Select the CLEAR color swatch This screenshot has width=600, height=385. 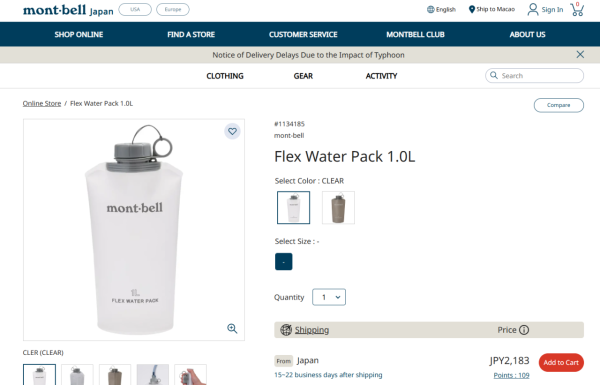click(293, 207)
